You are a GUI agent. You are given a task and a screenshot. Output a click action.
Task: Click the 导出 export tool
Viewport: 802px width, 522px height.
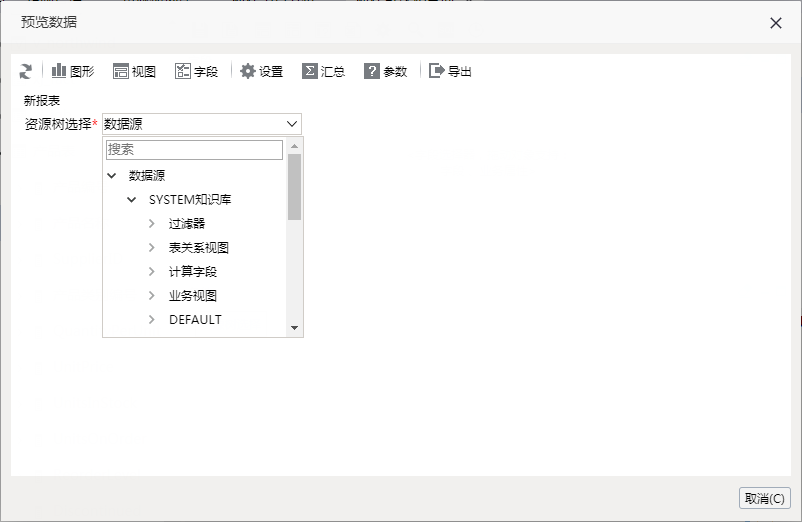tap(450, 71)
